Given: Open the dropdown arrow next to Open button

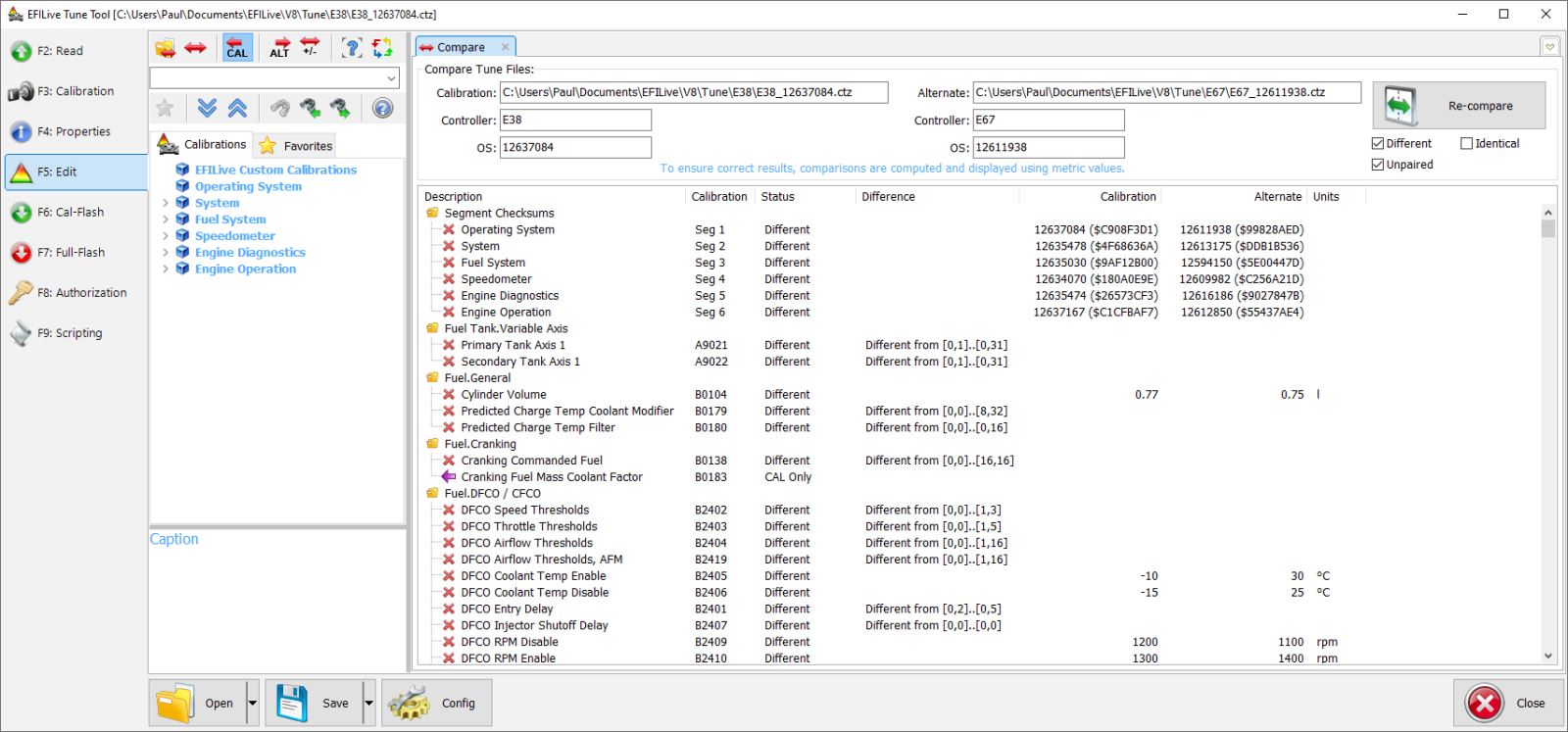Looking at the screenshot, I should click(252, 703).
